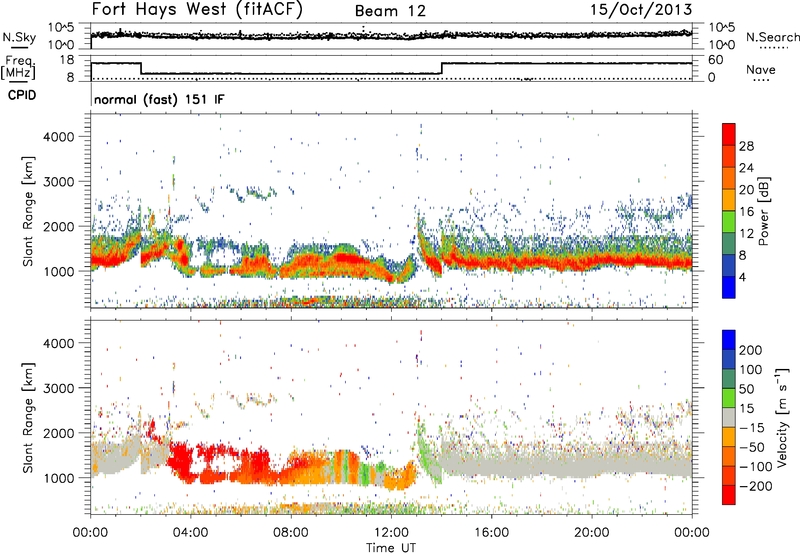Click the '4000' tick on power panel
The height and width of the screenshot is (554, 800).
click(59, 137)
